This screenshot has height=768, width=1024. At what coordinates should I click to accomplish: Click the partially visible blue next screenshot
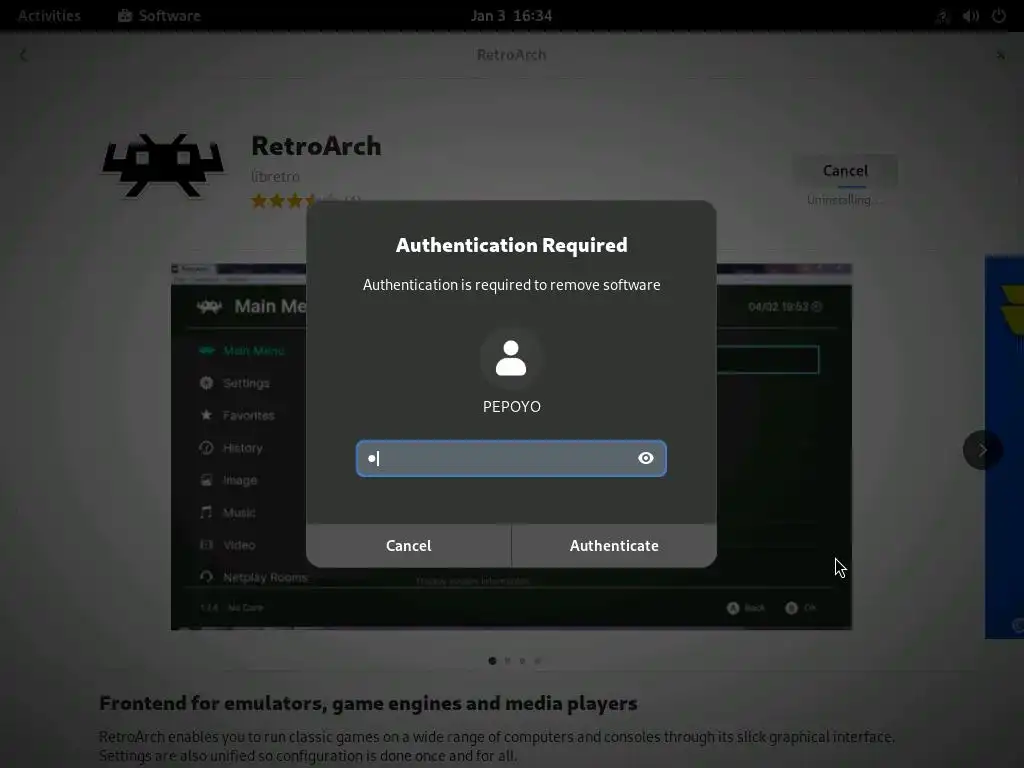point(1004,447)
